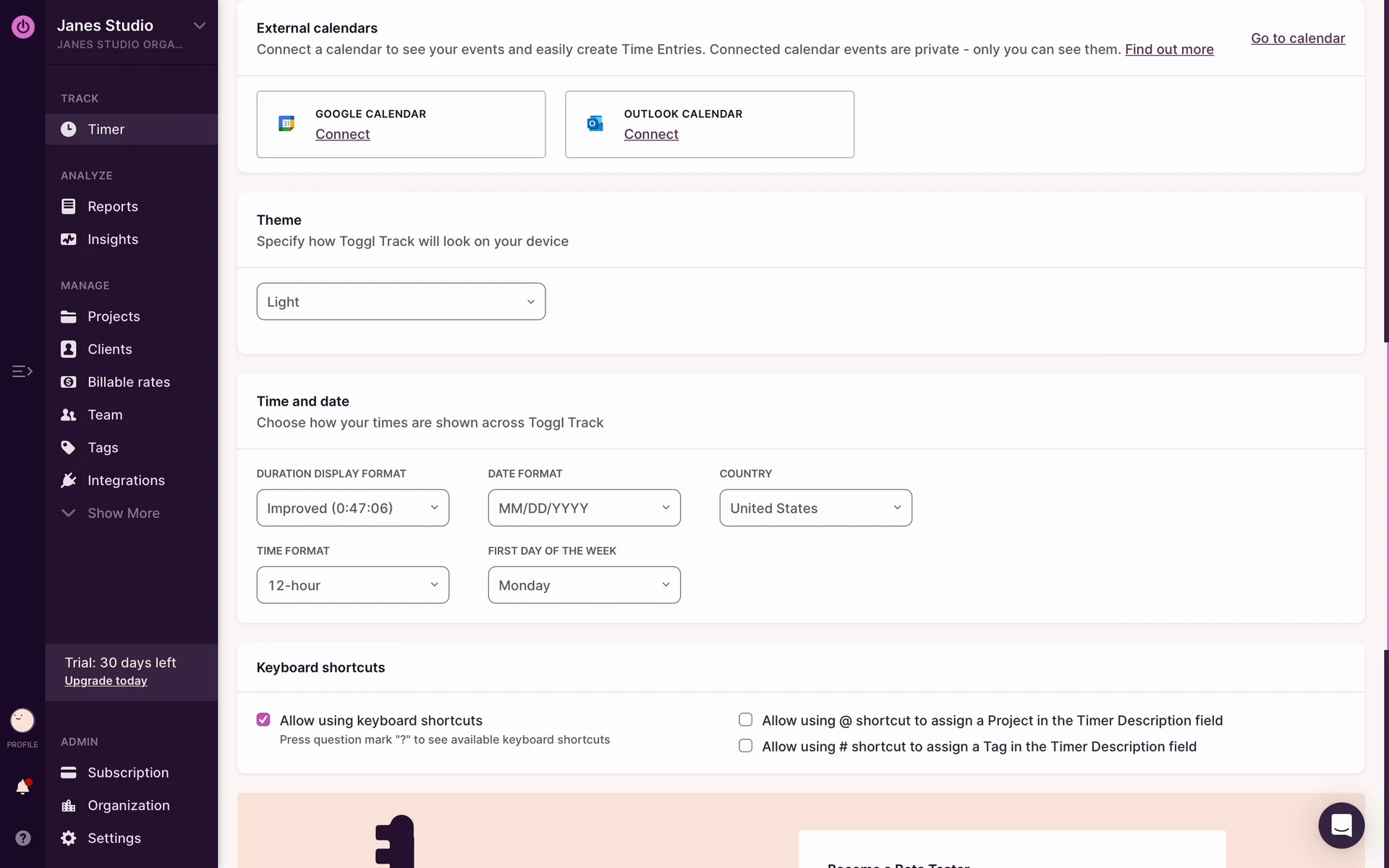Open the notifications bell icon
The width and height of the screenshot is (1389, 868).
[x=22, y=787]
